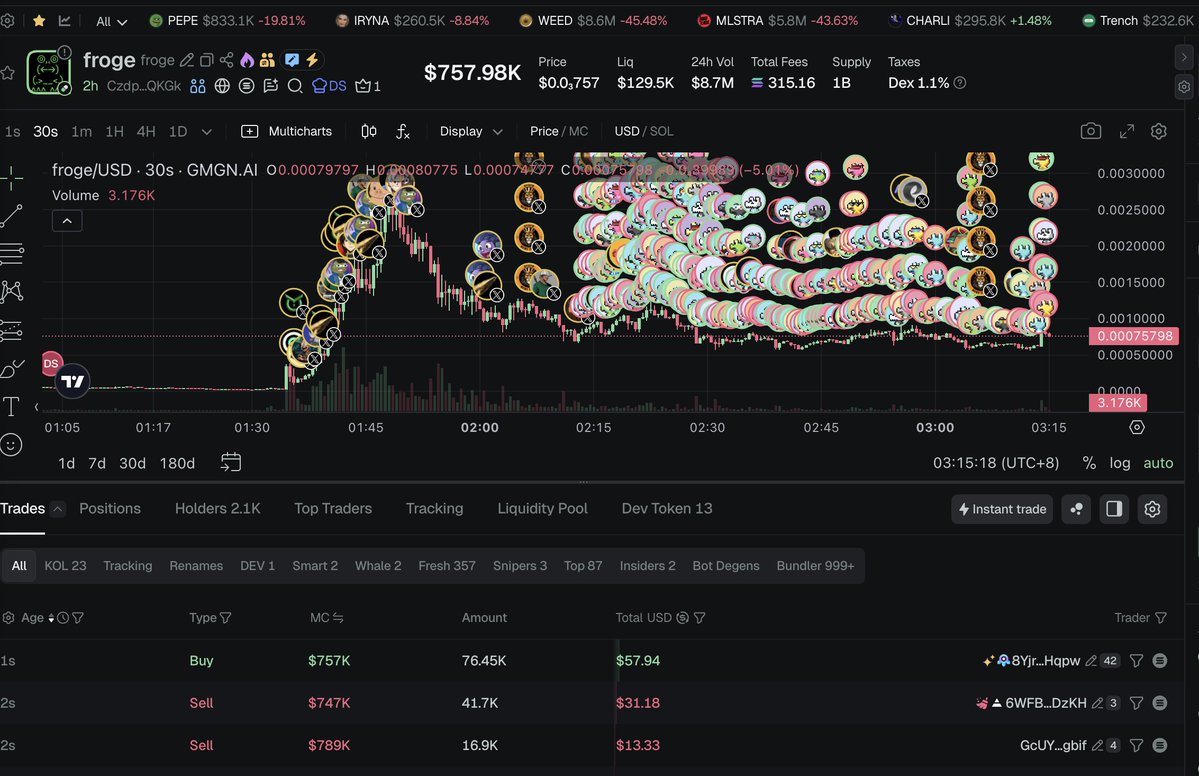Open the Type column filter

(x=226, y=618)
